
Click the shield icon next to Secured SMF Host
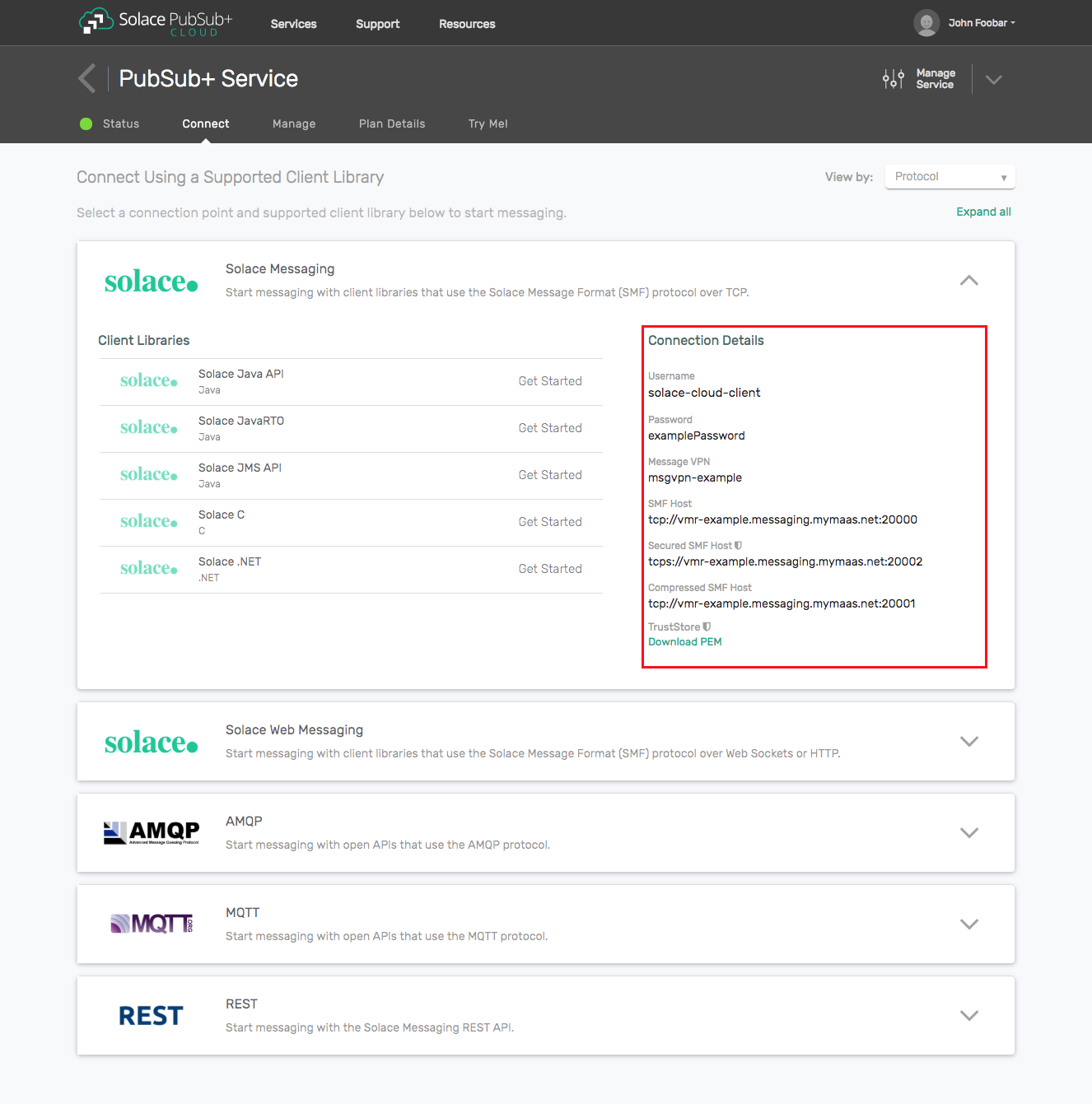click(739, 546)
